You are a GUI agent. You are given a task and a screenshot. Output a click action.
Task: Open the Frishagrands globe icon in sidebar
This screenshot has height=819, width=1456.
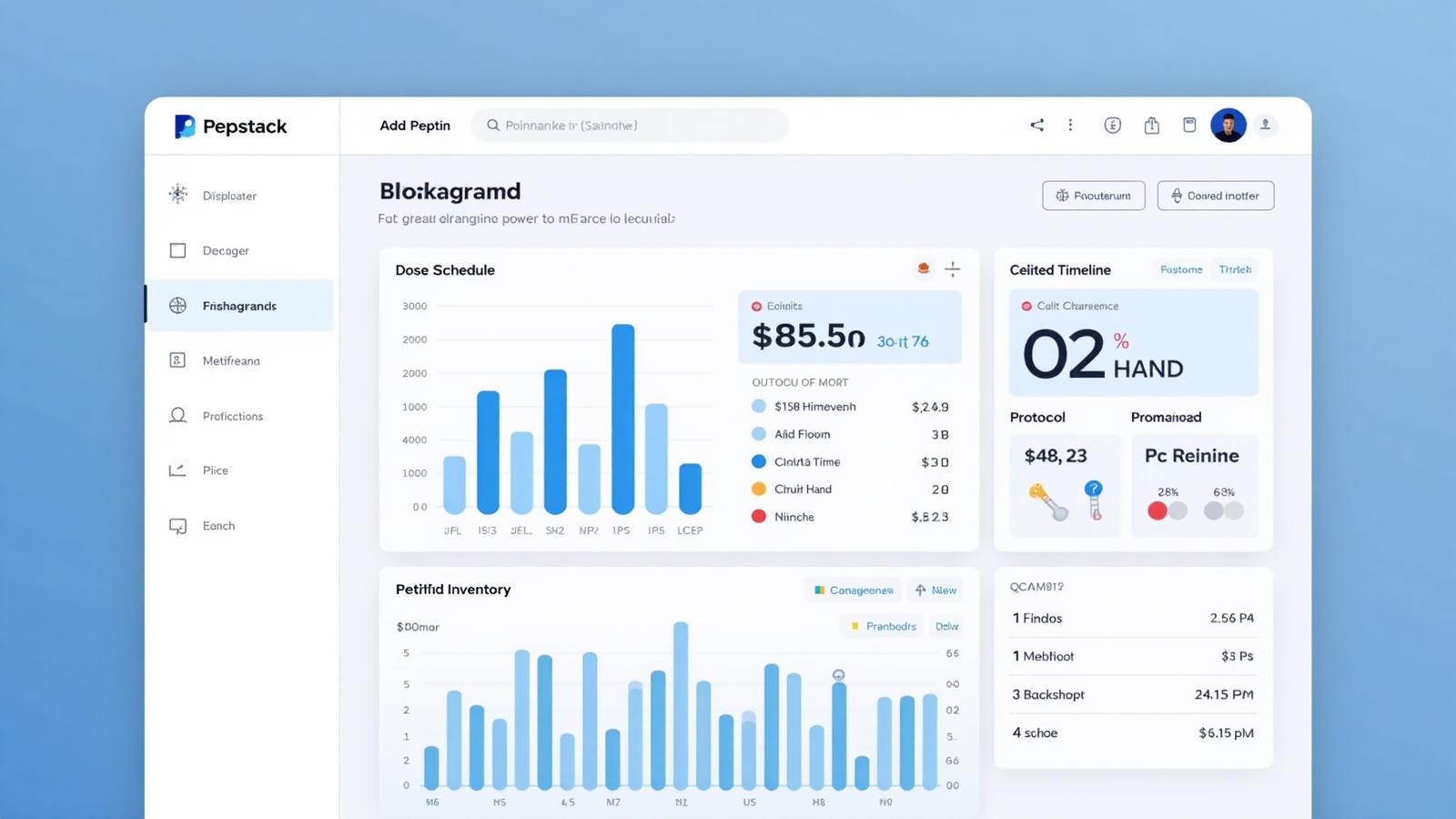point(177,306)
